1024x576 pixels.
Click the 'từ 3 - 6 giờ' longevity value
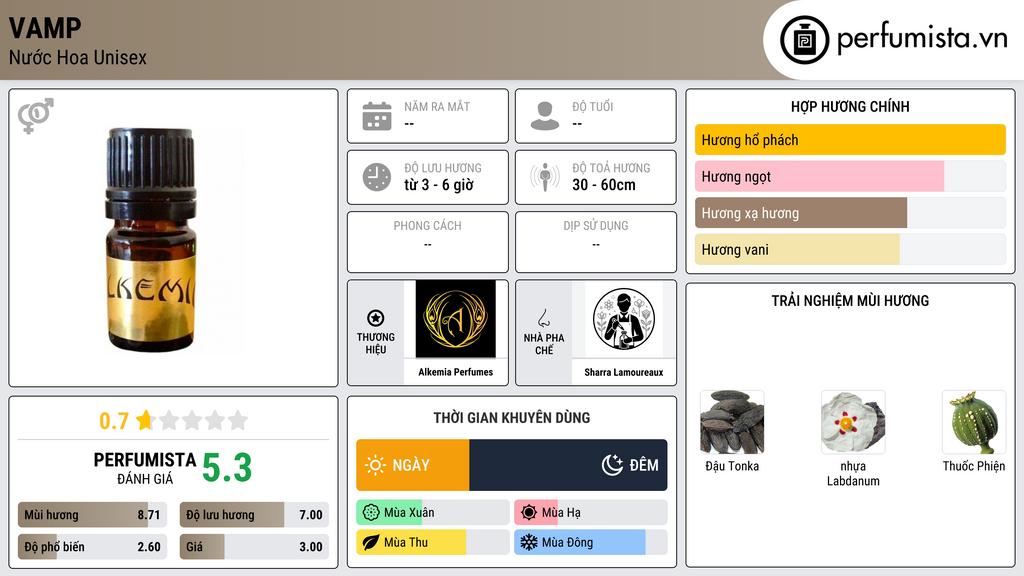(439, 185)
